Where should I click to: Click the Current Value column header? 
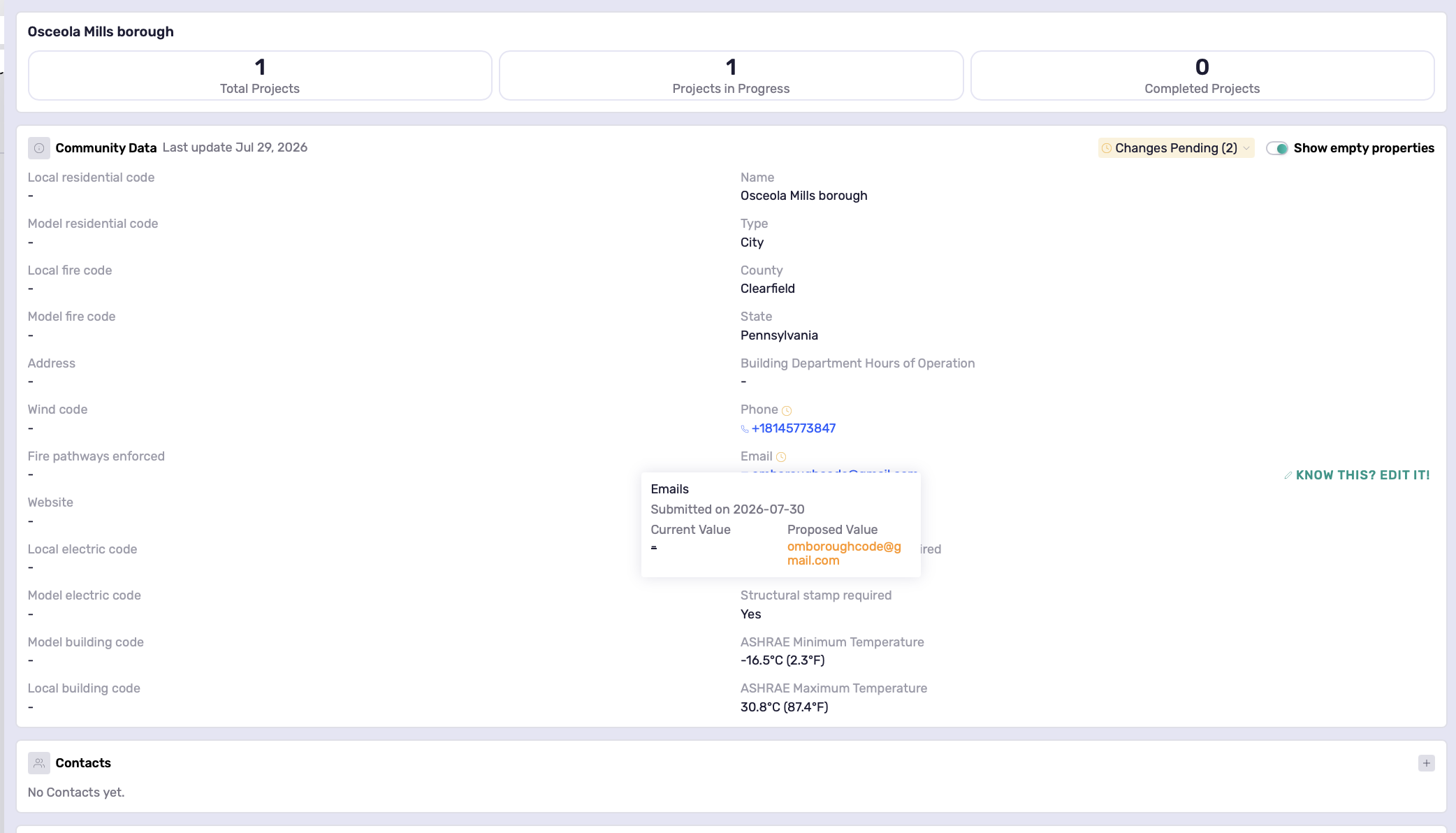(690, 530)
